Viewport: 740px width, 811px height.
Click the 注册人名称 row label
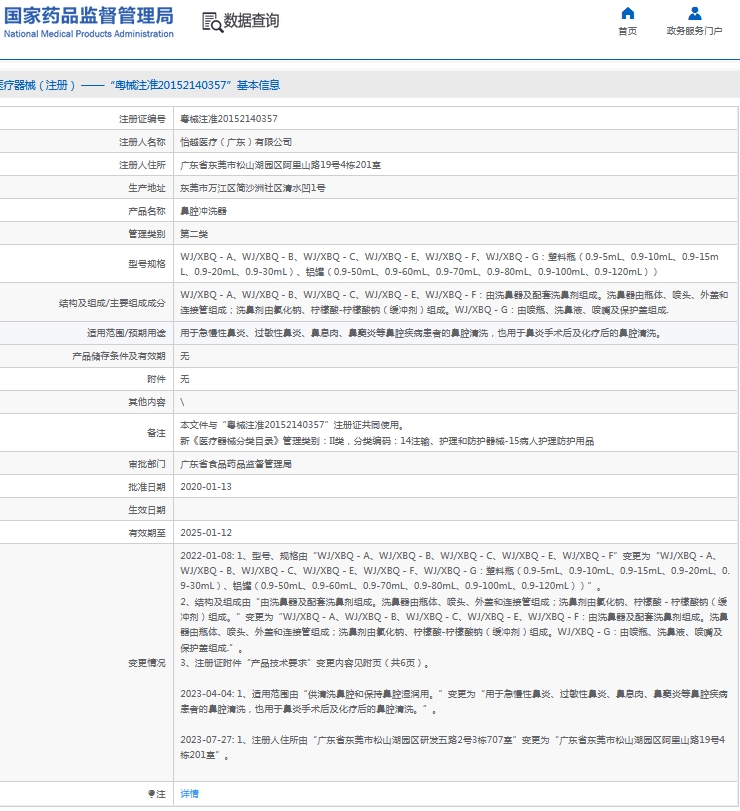click(x=142, y=142)
